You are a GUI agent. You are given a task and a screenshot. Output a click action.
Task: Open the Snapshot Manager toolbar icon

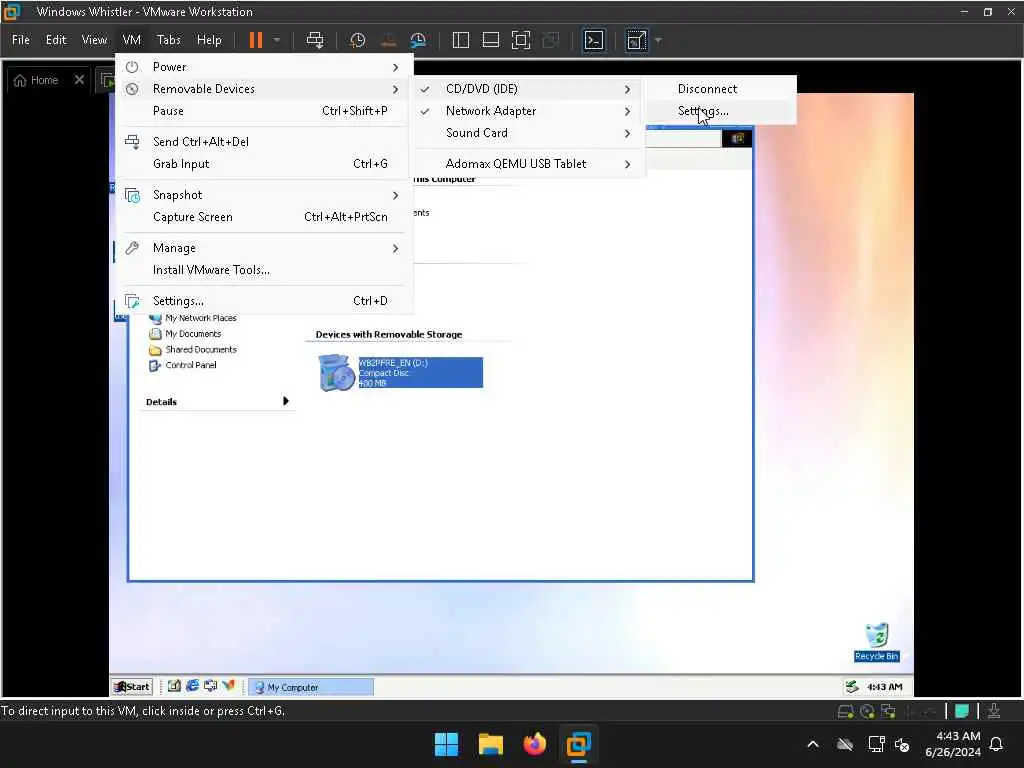click(418, 40)
